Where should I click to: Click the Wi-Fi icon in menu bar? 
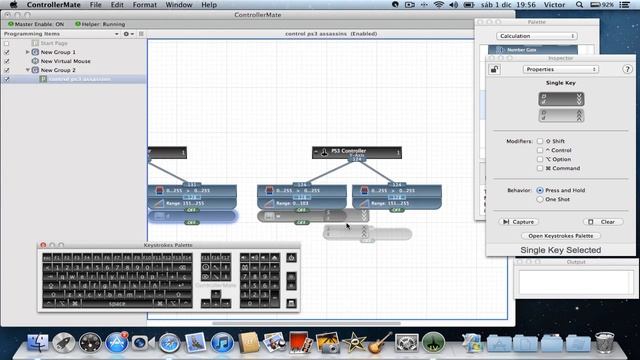coord(439,5)
